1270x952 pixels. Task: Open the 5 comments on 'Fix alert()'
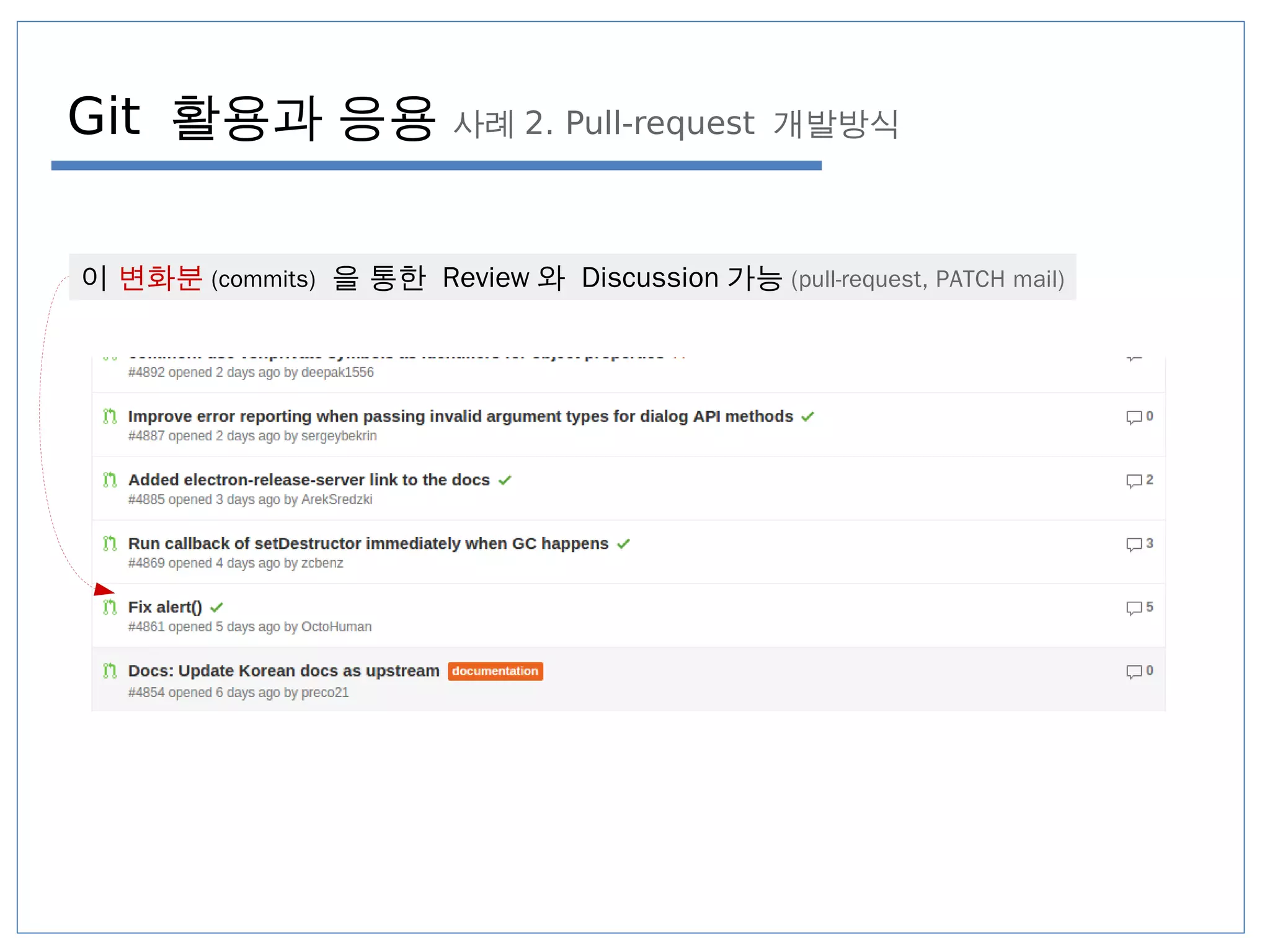pos(1140,608)
